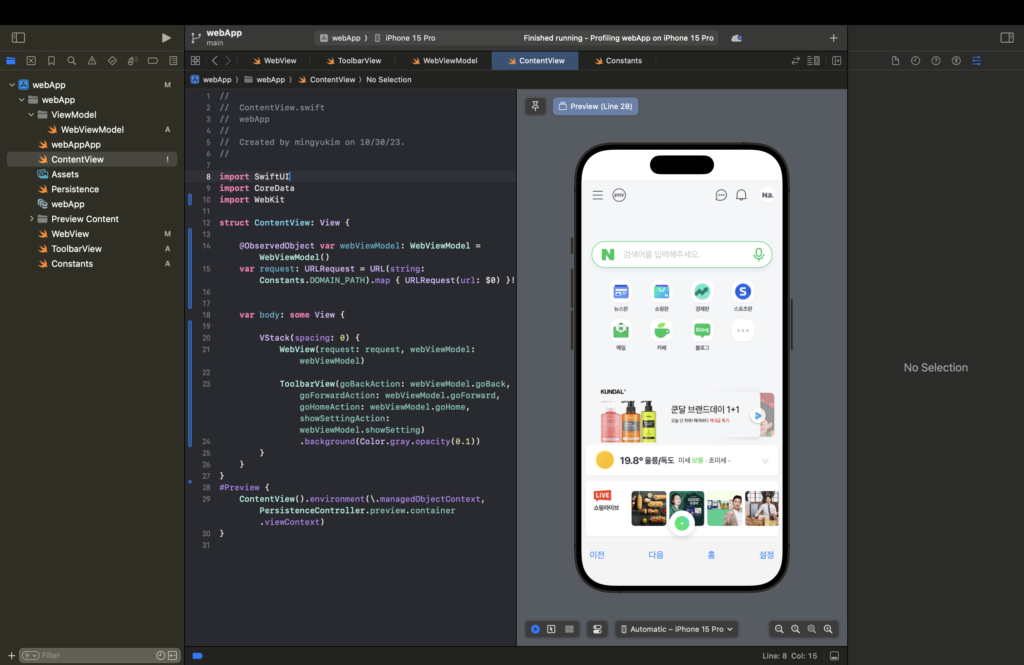Collapse the ViewModel folder
1024x665 pixels.
[x=31, y=115]
